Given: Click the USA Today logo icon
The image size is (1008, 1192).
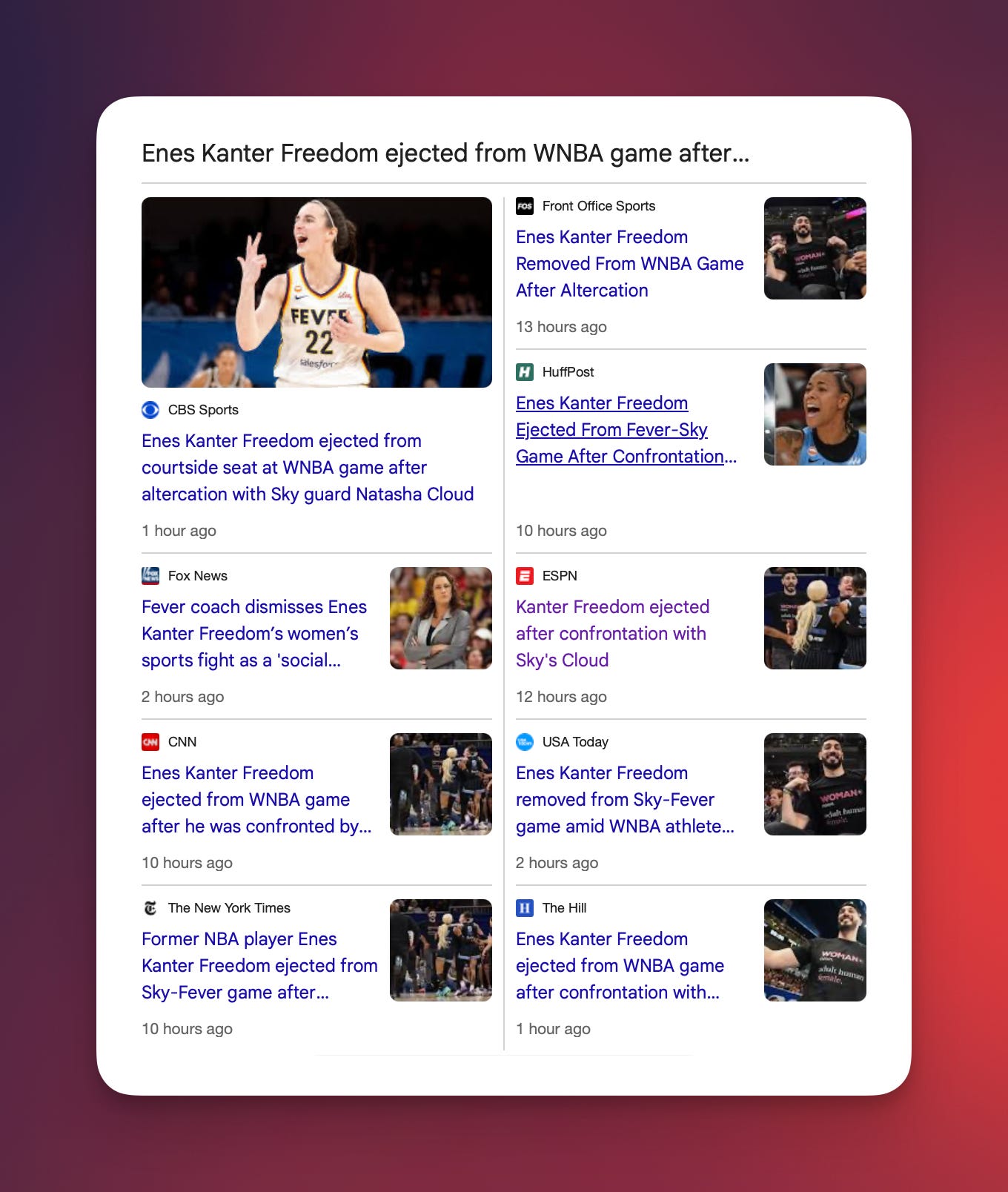Looking at the screenshot, I should tap(525, 742).
